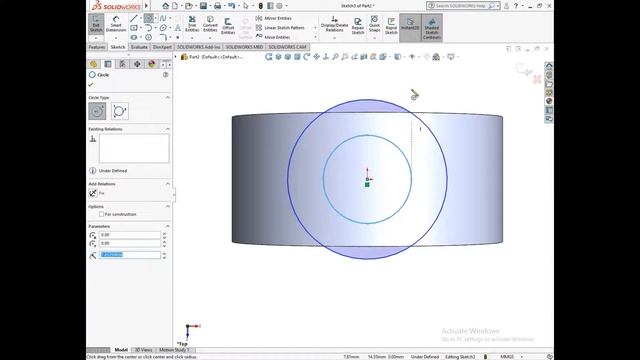The image size is (640, 360).
Task: Switch to the DimXpert ribbon tab
Action: (x=162, y=47)
